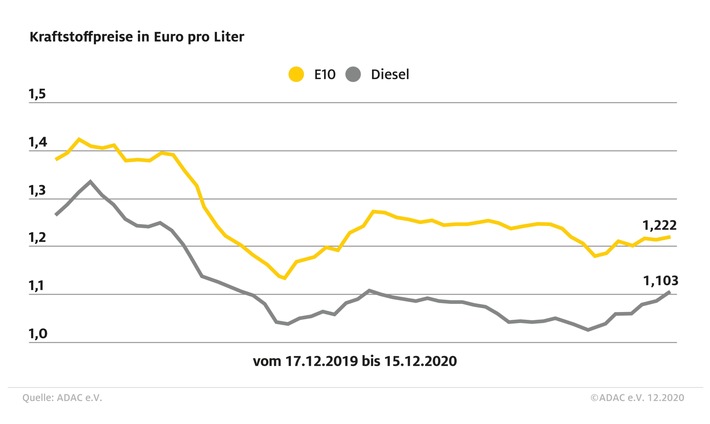Click the 1,5 y-axis label

(37, 94)
